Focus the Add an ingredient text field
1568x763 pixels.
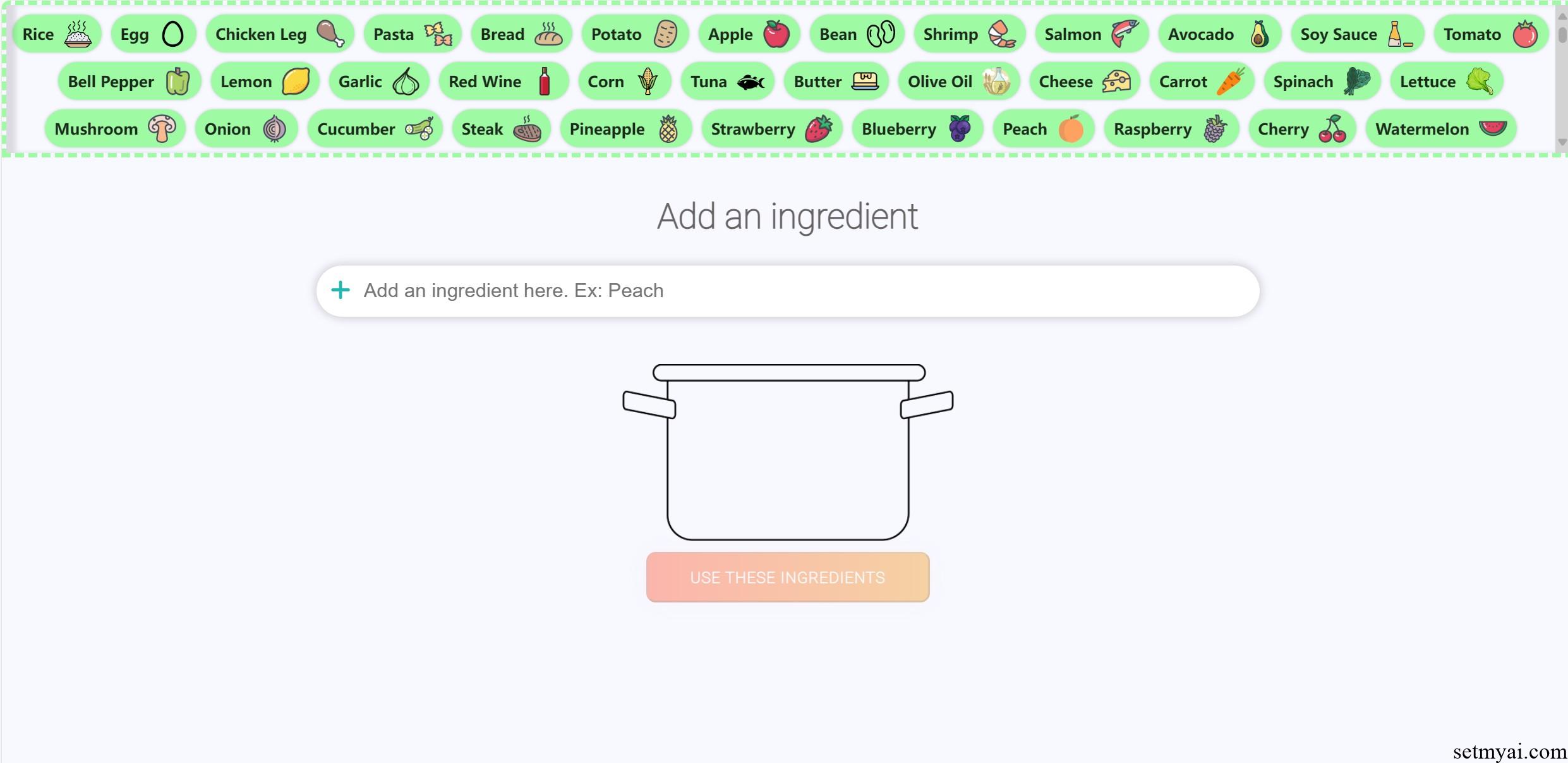pyautogui.click(x=788, y=291)
